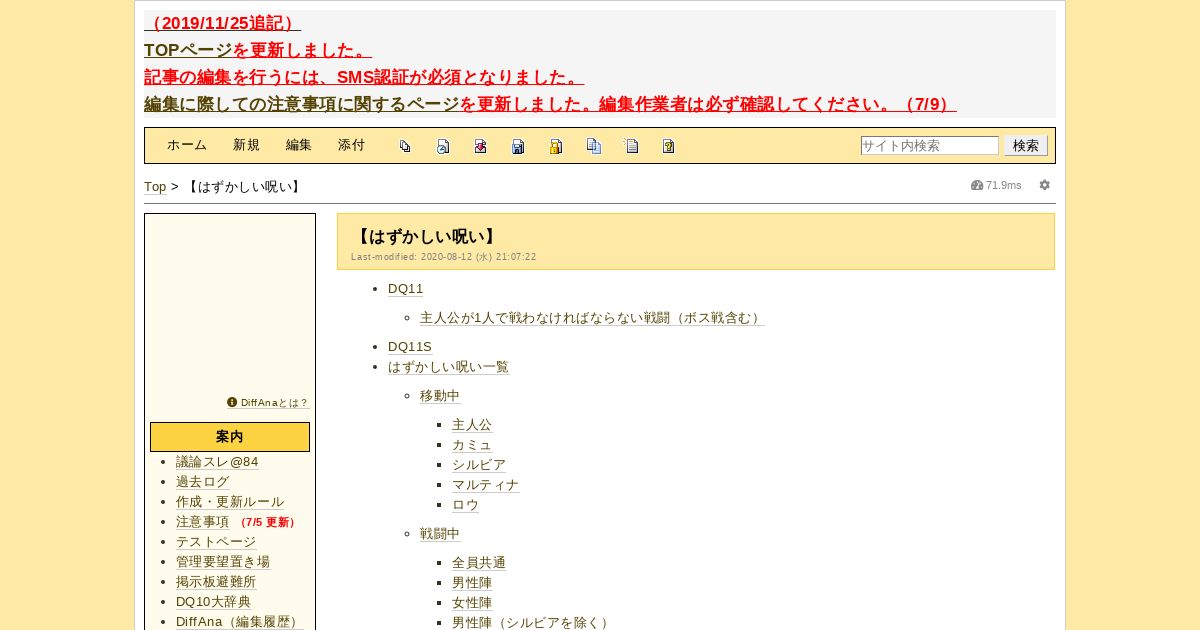This screenshot has height=630, width=1200.
Task: Open 女性陣 contents link
Action: (472, 603)
